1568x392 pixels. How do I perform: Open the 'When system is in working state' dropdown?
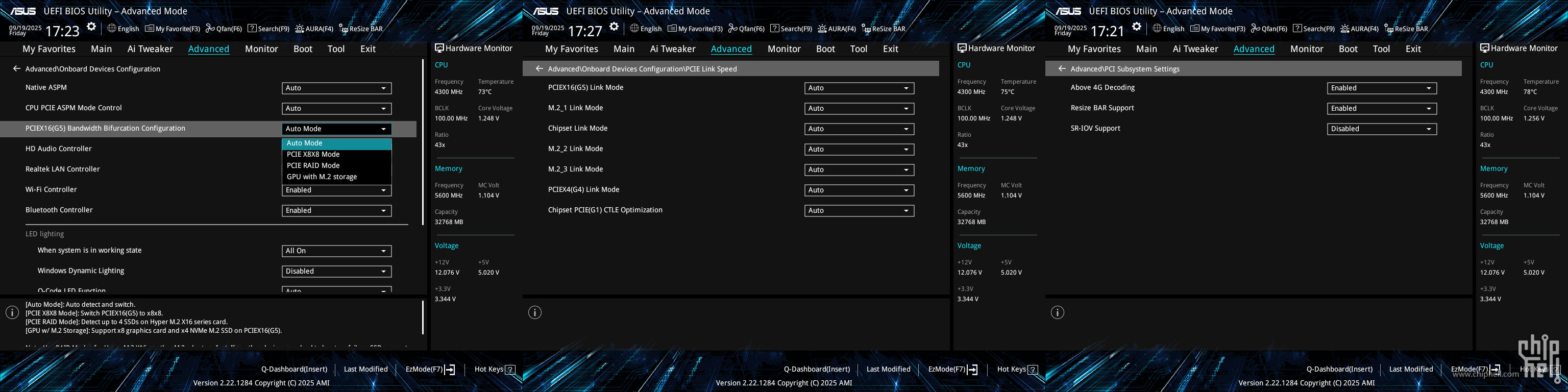(336, 251)
